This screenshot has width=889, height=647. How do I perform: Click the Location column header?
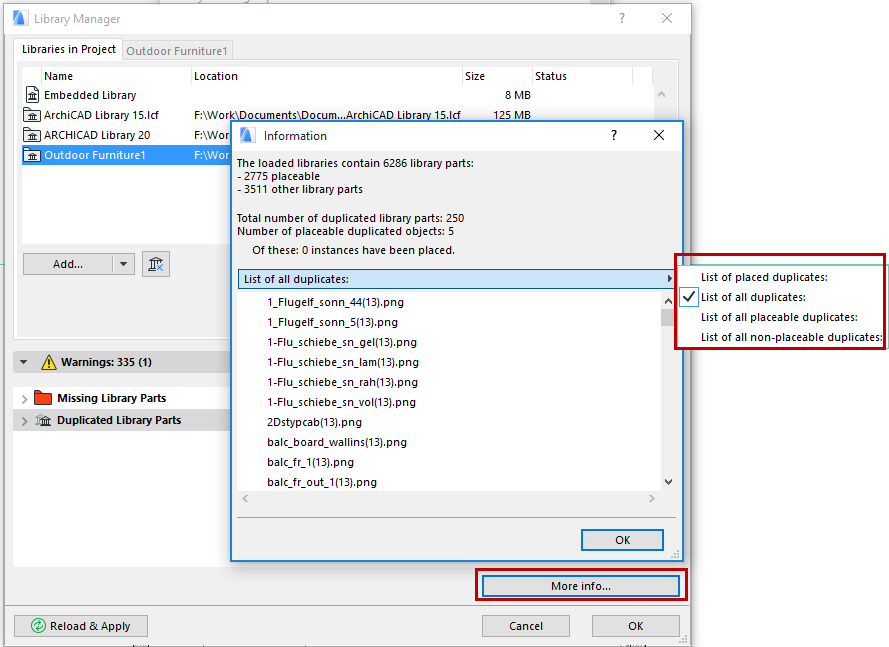[x=327, y=76]
